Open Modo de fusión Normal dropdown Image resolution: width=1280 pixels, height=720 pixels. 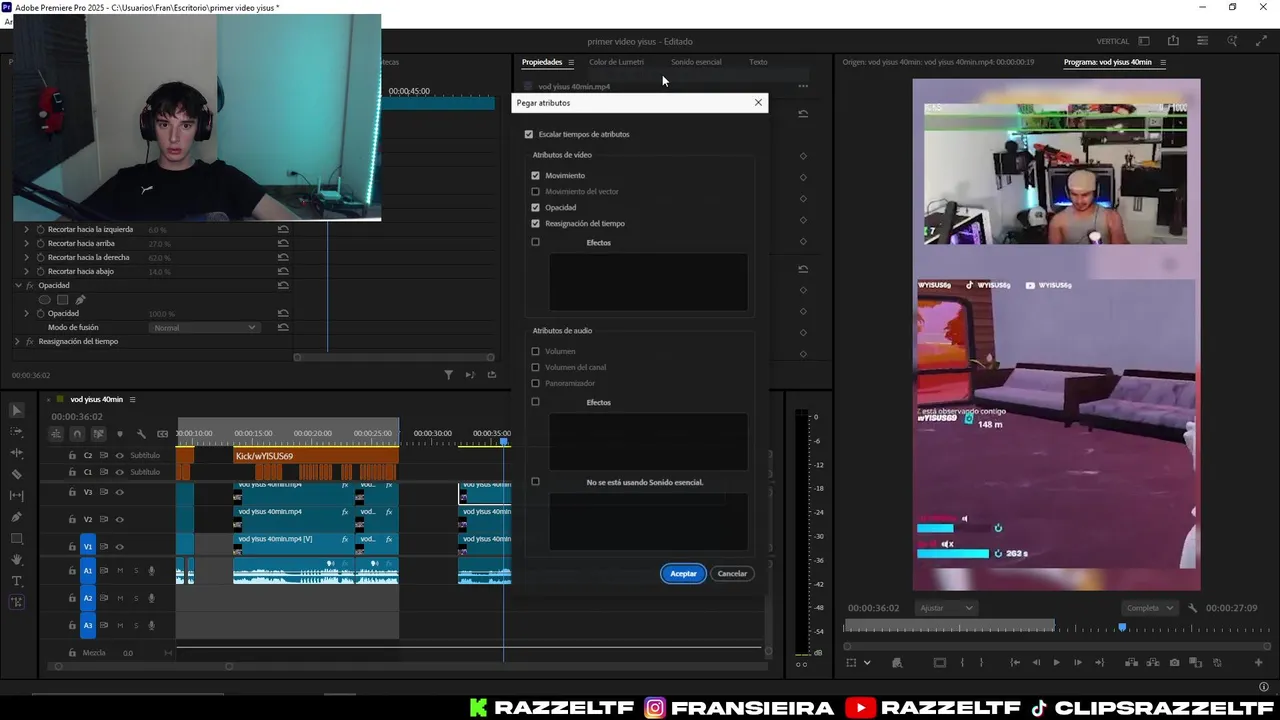coord(204,327)
